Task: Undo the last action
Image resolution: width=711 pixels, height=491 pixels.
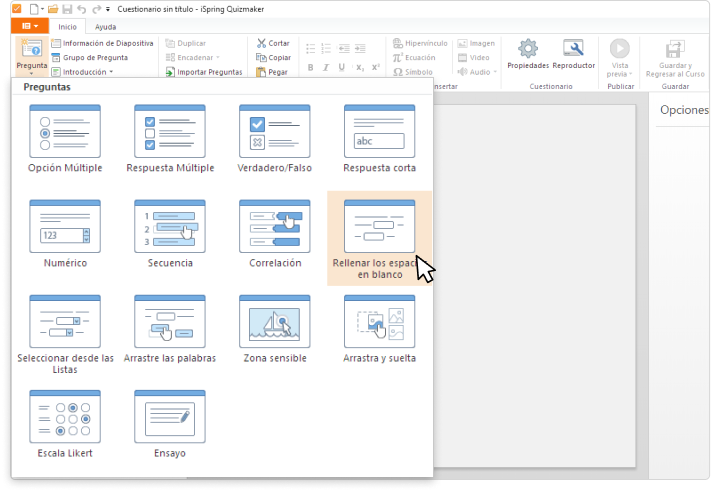Action: (82, 9)
